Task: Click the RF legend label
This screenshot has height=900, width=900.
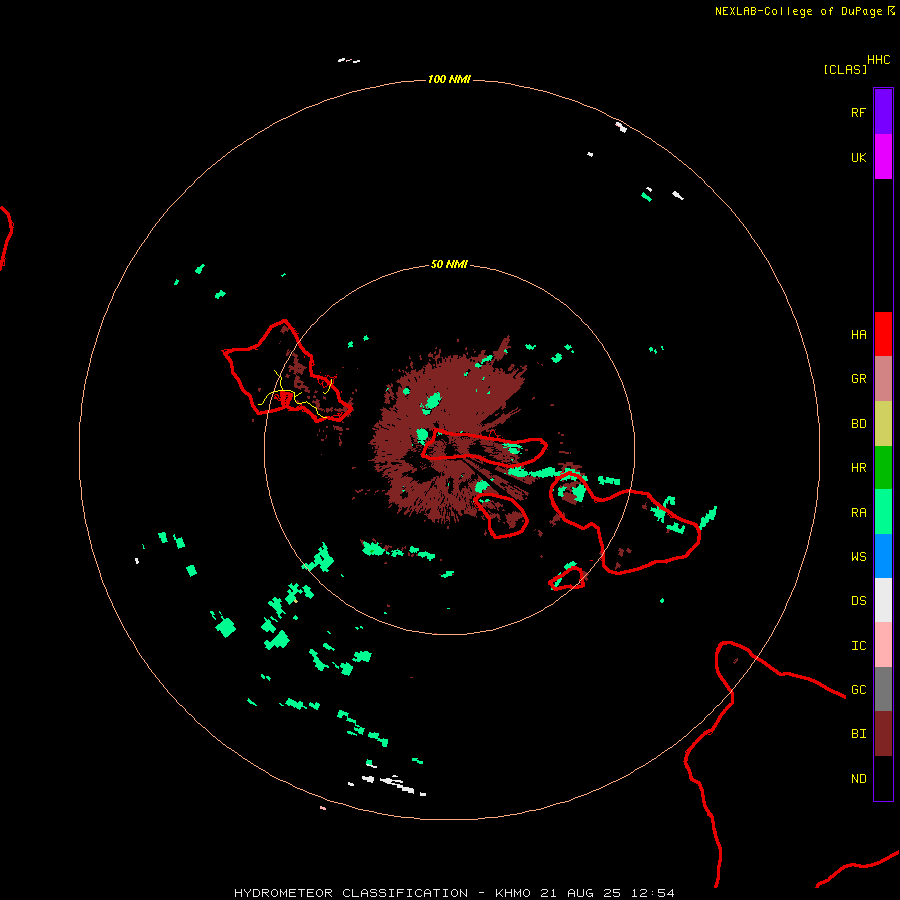Action: coord(858,112)
